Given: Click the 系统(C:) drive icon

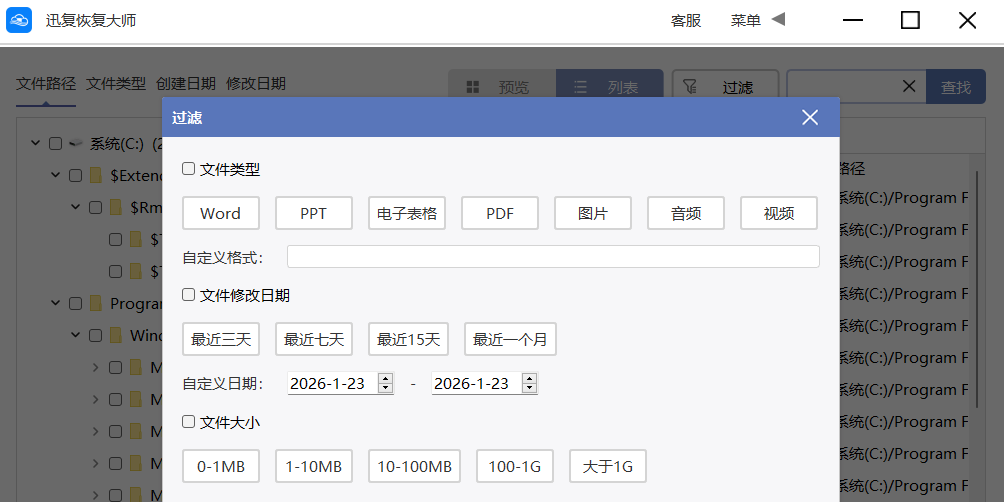Looking at the screenshot, I should tap(76, 144).
